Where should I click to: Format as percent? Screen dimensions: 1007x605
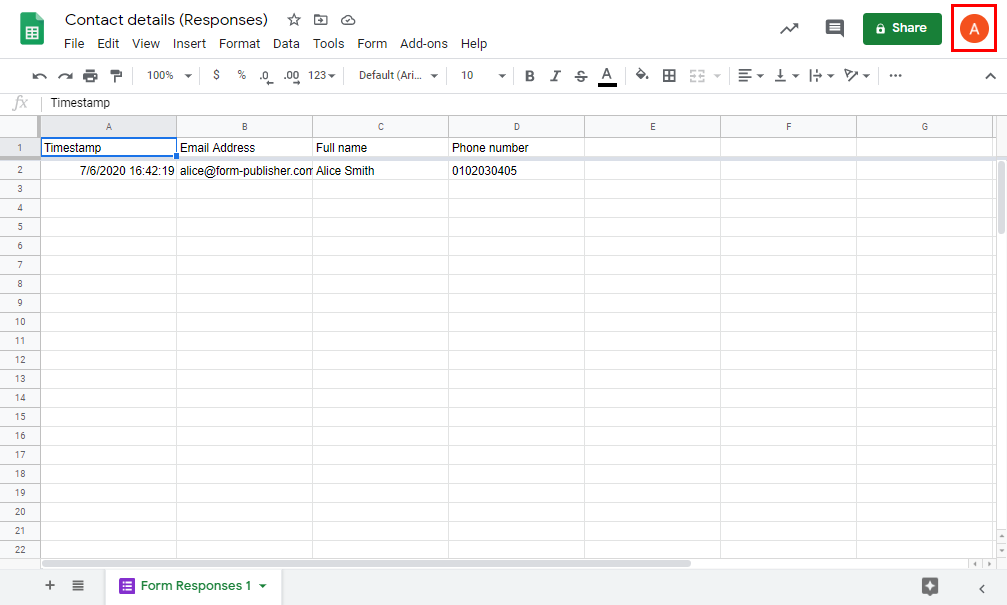(241, 75)
